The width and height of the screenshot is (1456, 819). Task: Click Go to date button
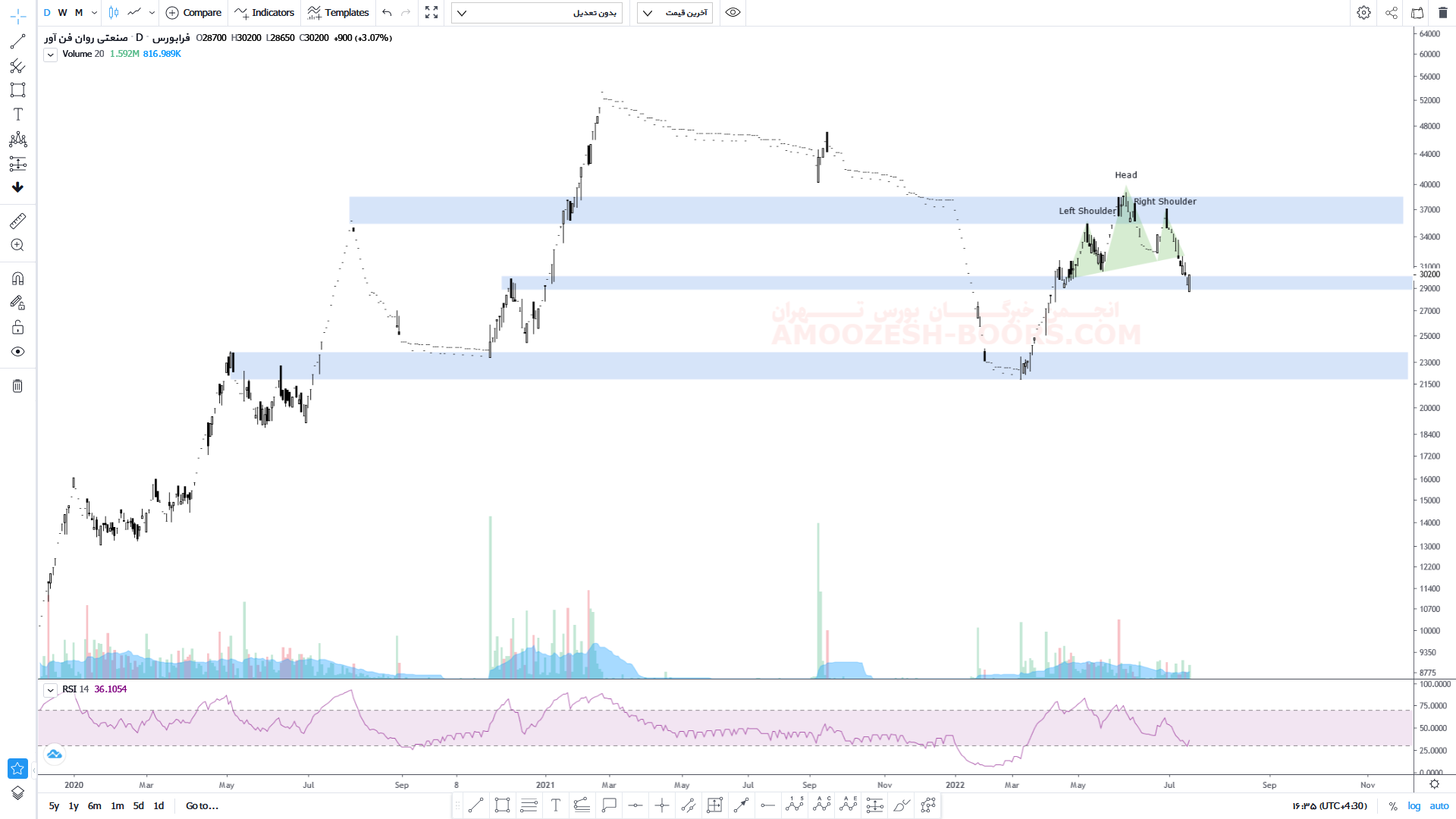coord(202,806)
